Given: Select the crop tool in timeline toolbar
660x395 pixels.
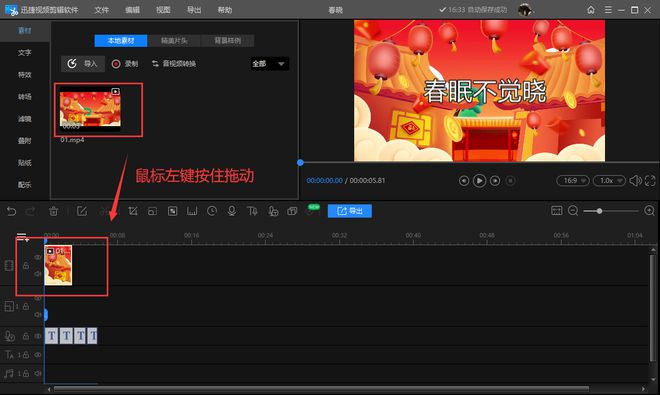Looking at the screenshot, I should (x=133, y=211).
